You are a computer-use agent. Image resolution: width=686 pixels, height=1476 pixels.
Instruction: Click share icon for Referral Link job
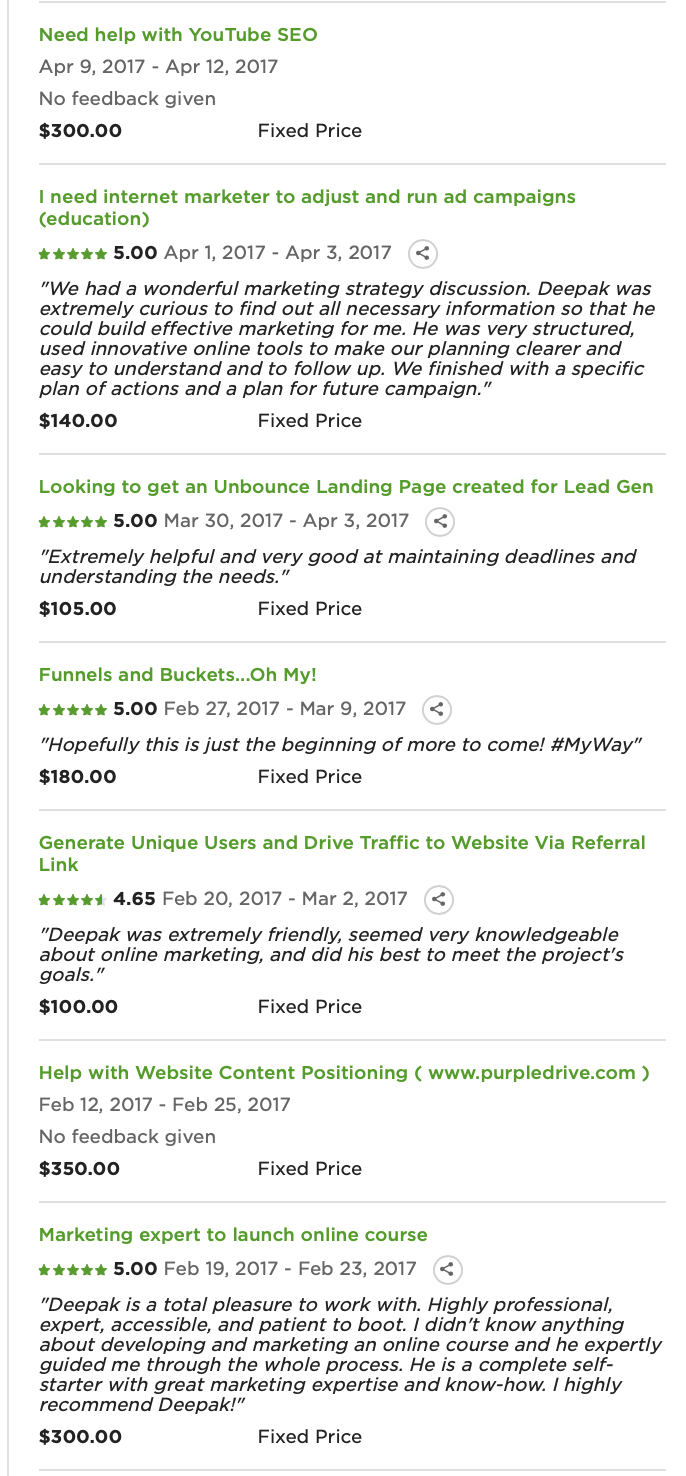[x=438, y=899]
